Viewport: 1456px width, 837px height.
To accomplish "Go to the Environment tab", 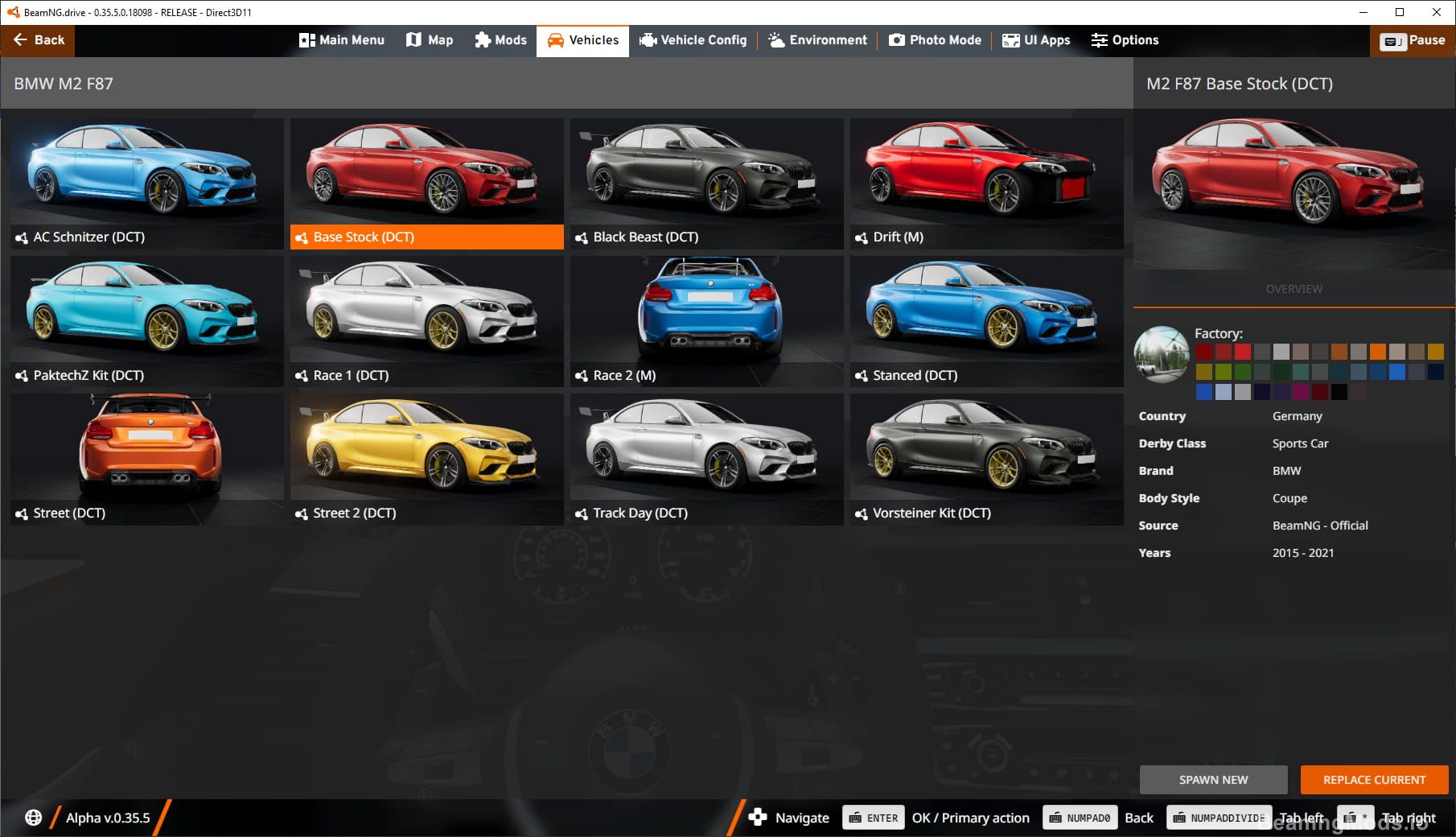I will point(817,40).
